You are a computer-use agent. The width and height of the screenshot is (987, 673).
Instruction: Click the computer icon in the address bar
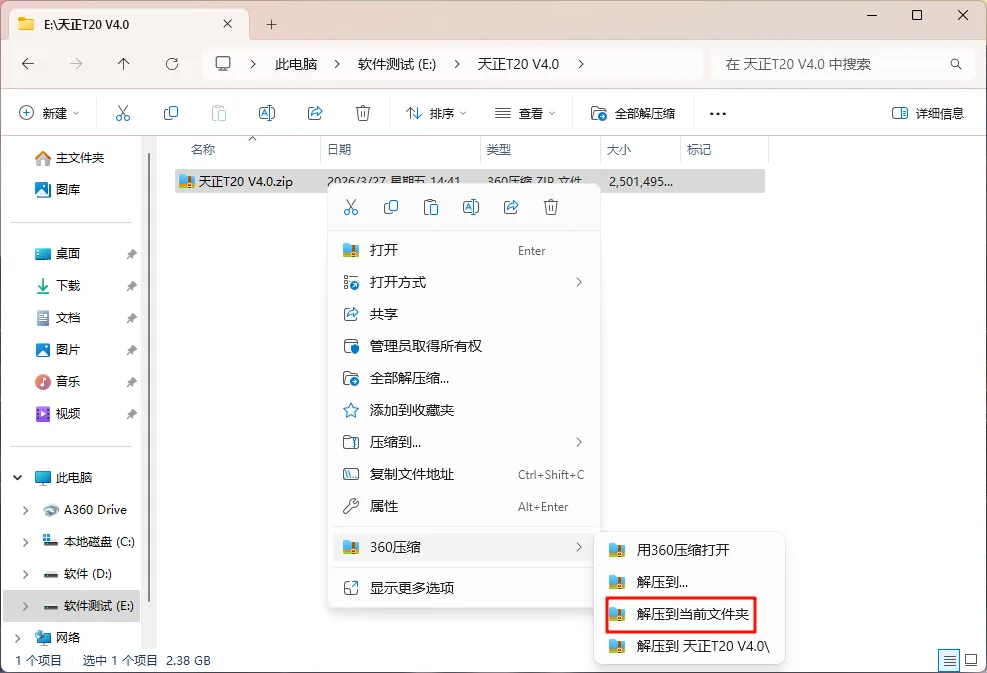point(223,64)
